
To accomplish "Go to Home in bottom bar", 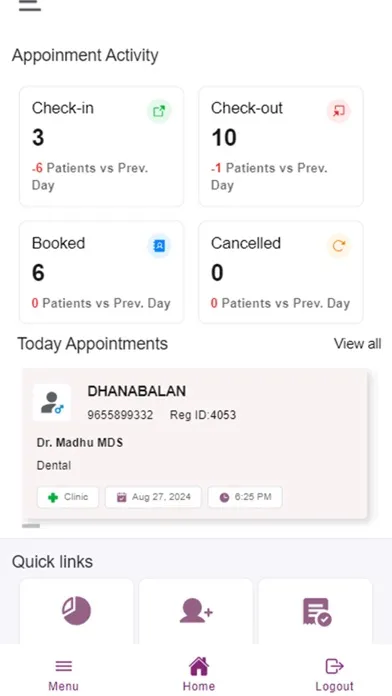I will point(198,674).
